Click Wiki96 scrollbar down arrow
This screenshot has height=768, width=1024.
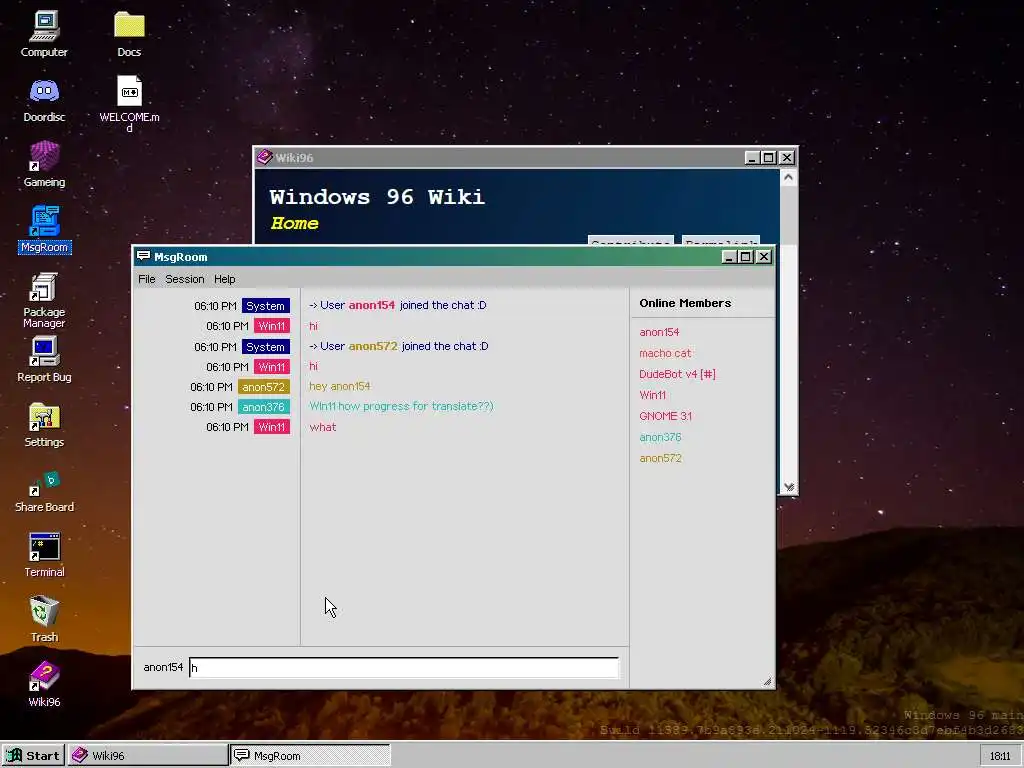pos(788,487)
